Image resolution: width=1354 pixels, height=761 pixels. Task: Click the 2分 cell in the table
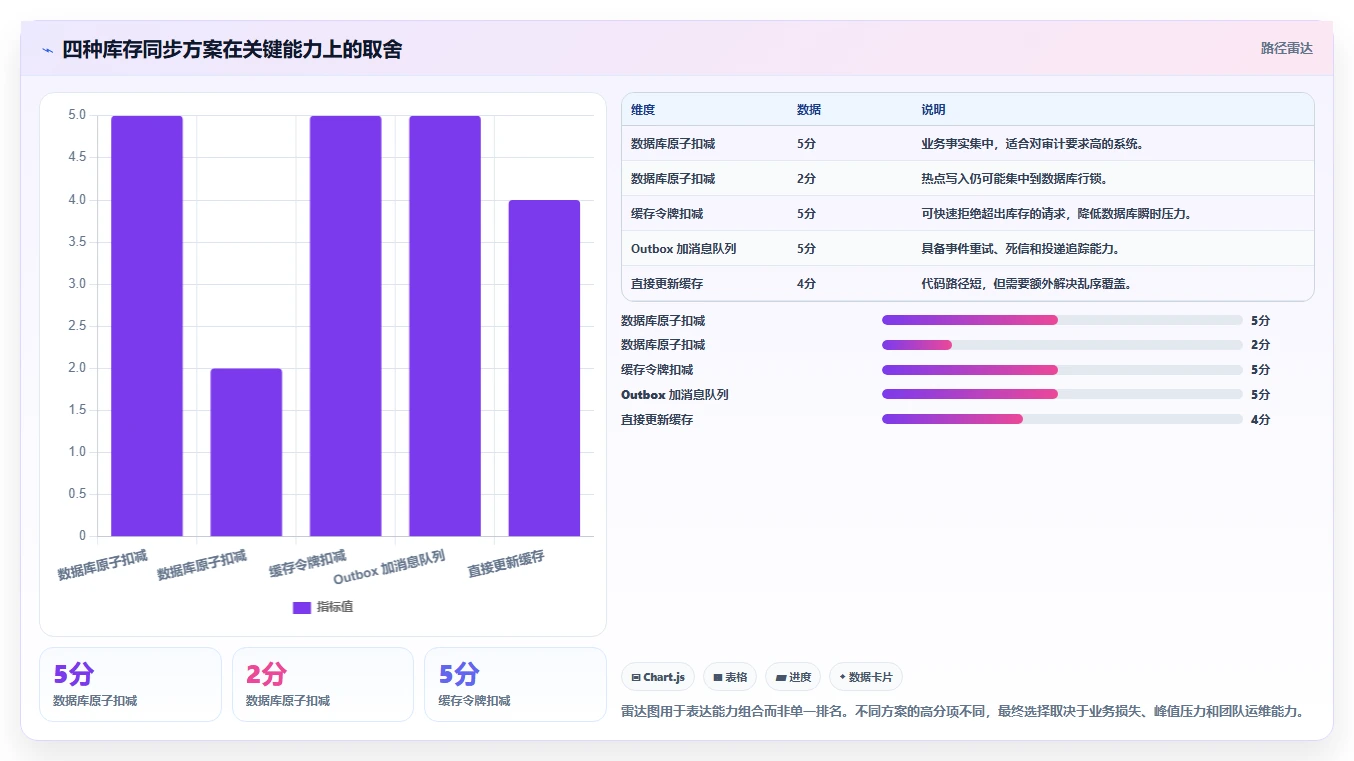click(x=806, y=179)
